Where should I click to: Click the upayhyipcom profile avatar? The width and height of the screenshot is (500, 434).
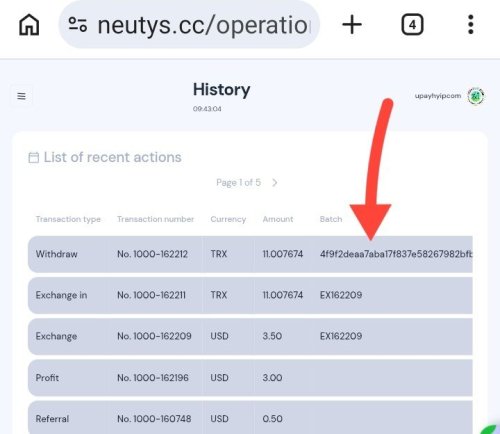(476, 96)
